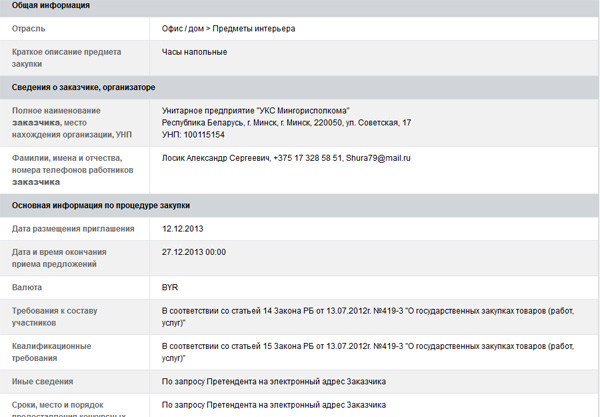Click the deadline 27.12.2013 00:00
This screenshot has height=417, width=600.
tap(194, 252)
